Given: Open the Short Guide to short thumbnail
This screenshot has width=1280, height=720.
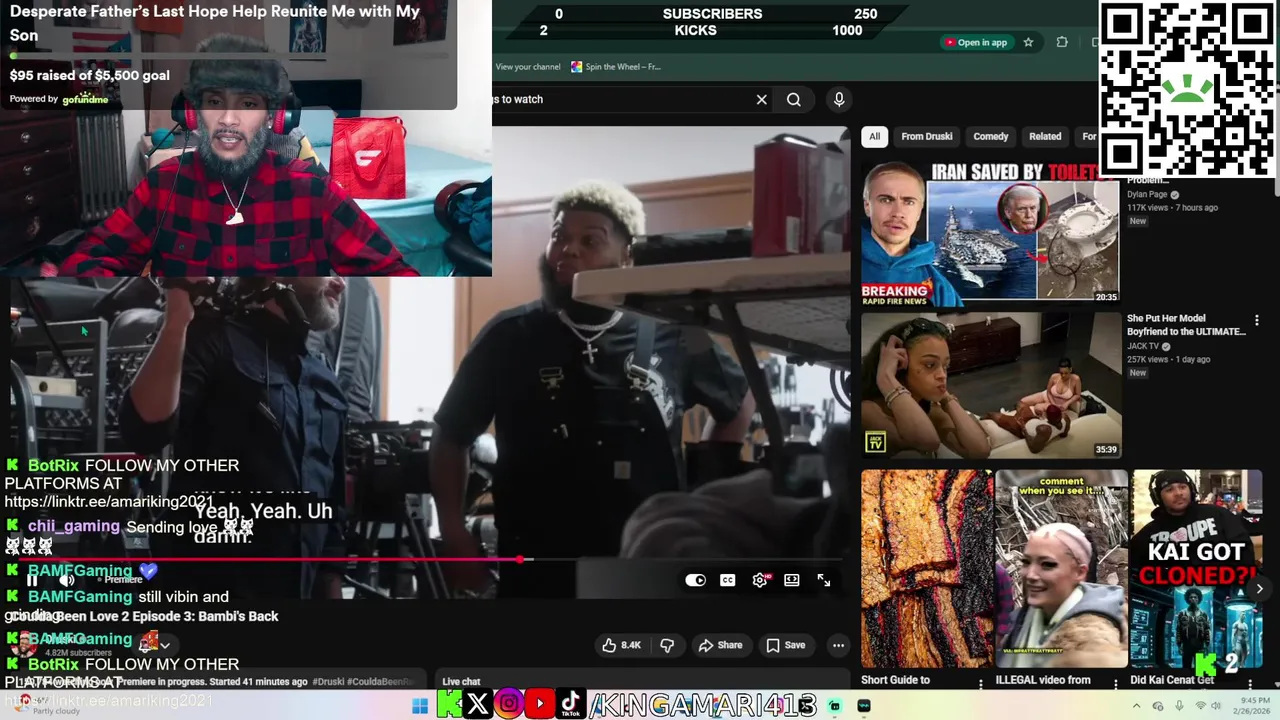Looking at the screenshot, I should click(x=927, y=568).
